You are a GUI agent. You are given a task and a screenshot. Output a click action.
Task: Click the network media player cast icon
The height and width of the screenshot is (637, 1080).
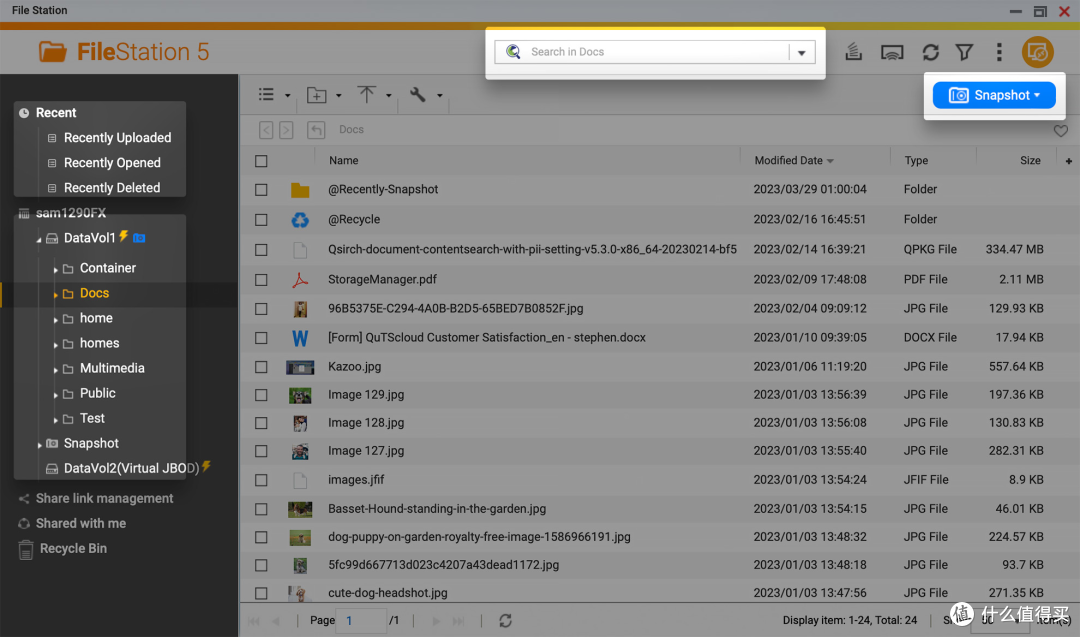pyautogui.click(x=892, y=52)
